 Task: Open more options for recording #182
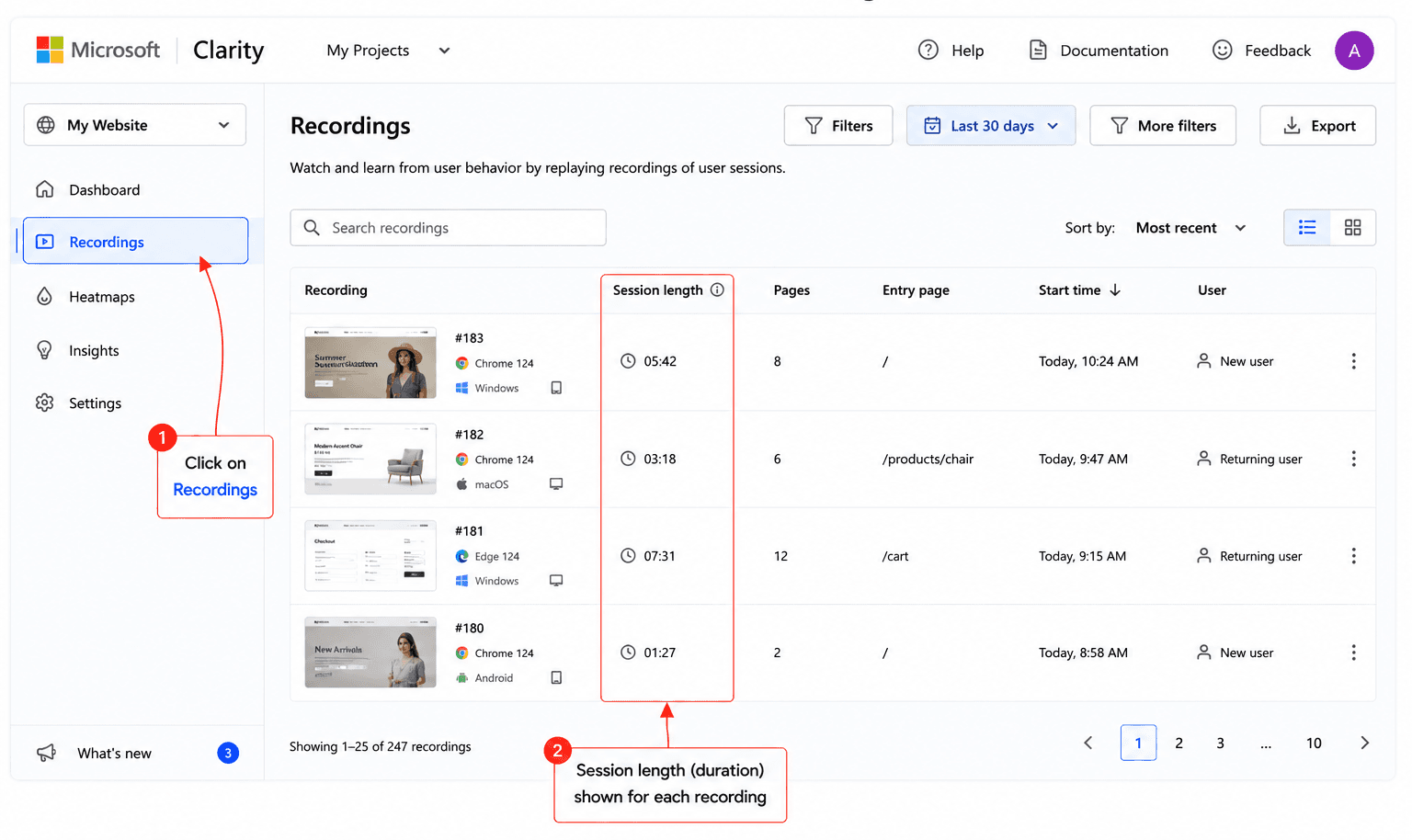[1354, 459]
